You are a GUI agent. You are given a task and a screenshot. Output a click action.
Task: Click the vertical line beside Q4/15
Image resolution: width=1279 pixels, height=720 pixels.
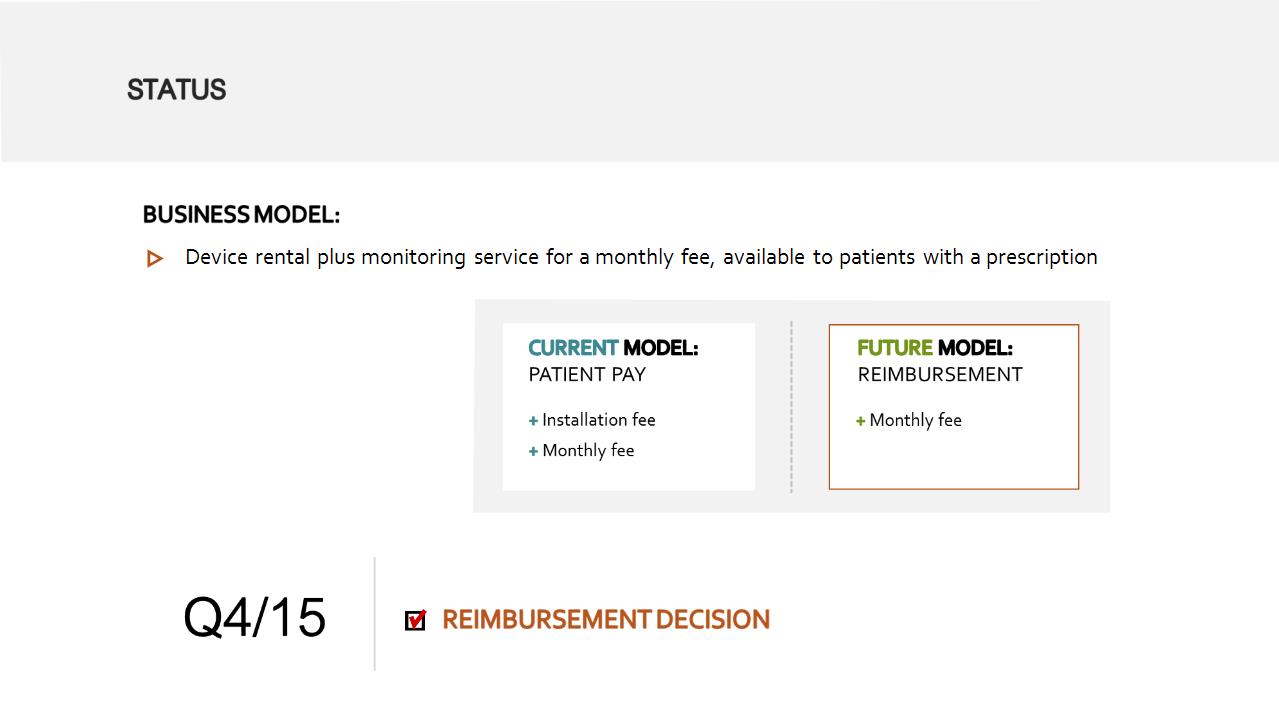(x=375, y=614)
